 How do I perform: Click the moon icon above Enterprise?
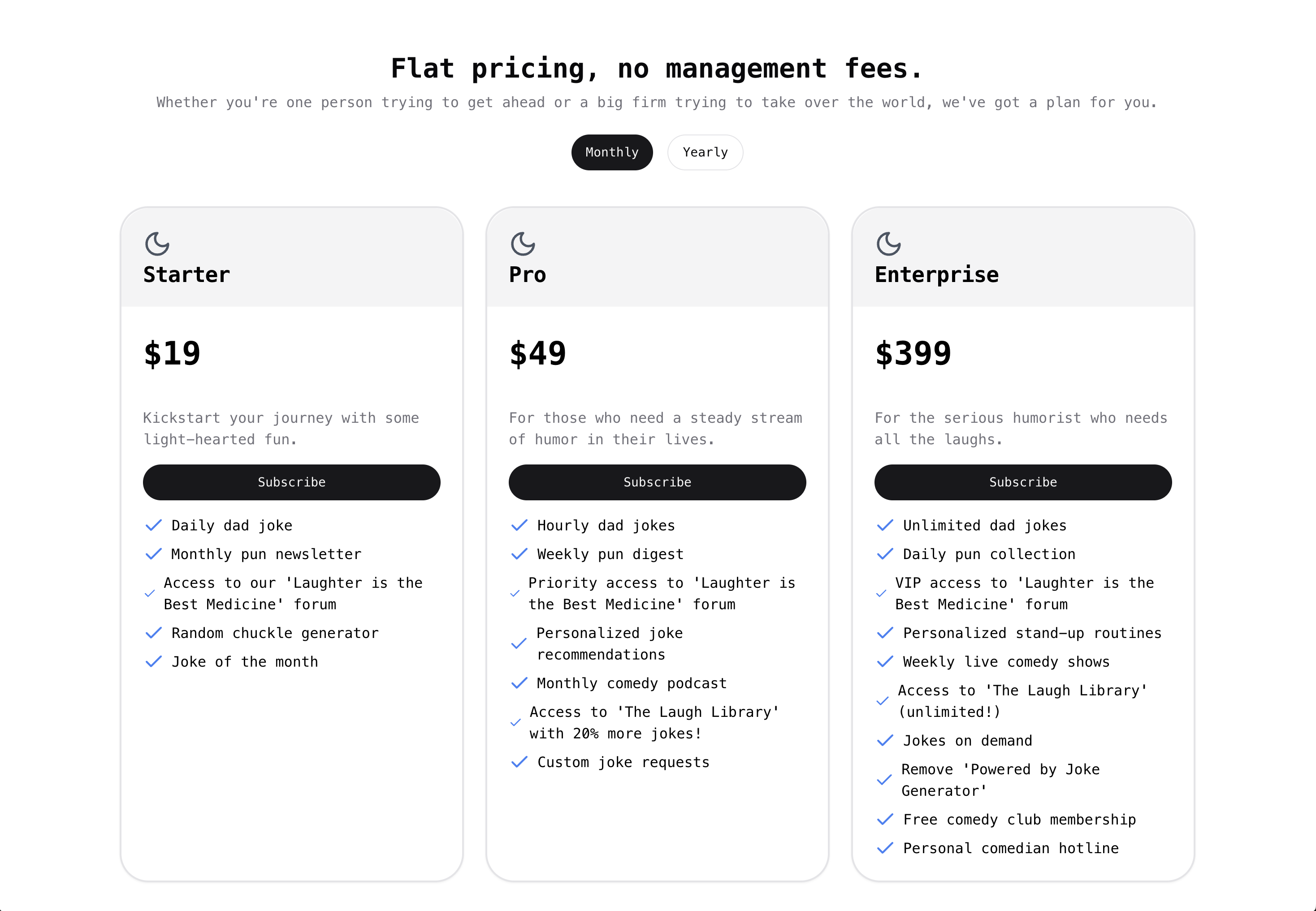888,244
